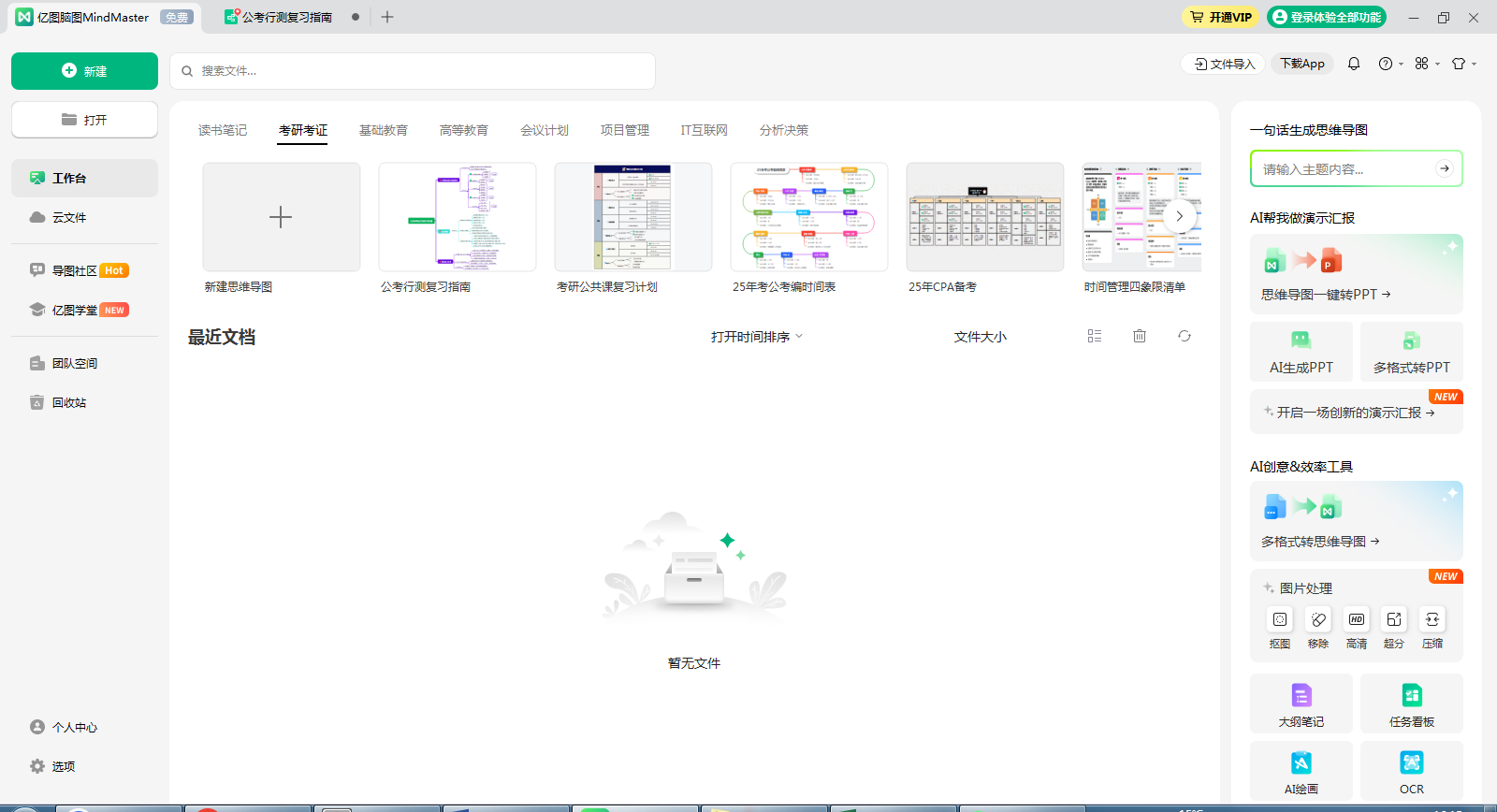This screenshot has width=1497, height=812.
Task: Switch to the 公考行测复习指南 document tab
Action: tap(287, 17)
